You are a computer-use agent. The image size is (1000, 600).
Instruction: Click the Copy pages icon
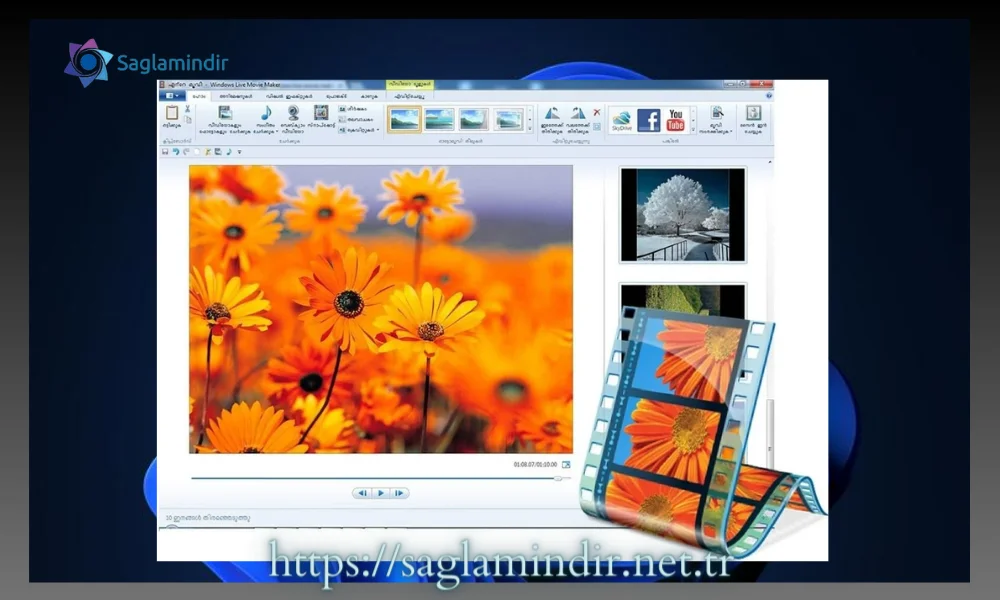point(188,119)
